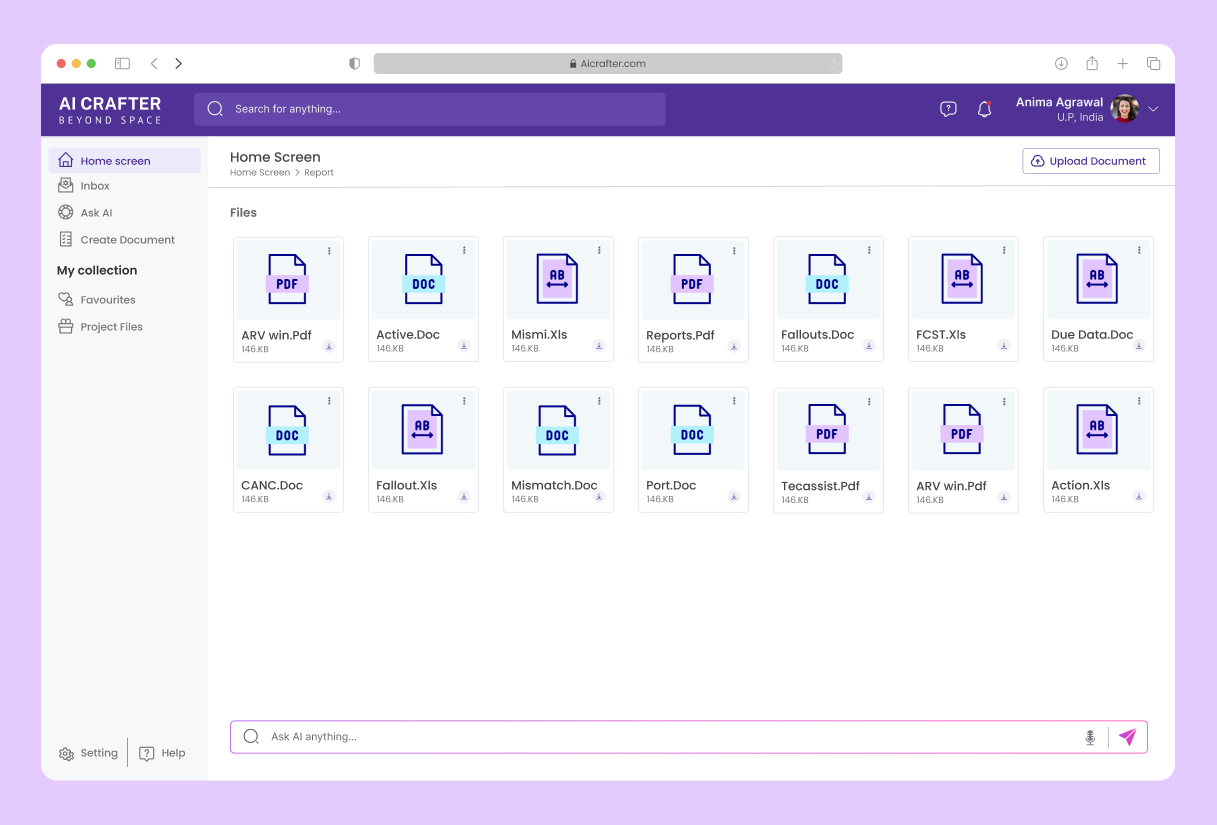Open the three-dot menu on ARV win.Pdf
The image size is (1217, 825).
(x=328, y=249)
